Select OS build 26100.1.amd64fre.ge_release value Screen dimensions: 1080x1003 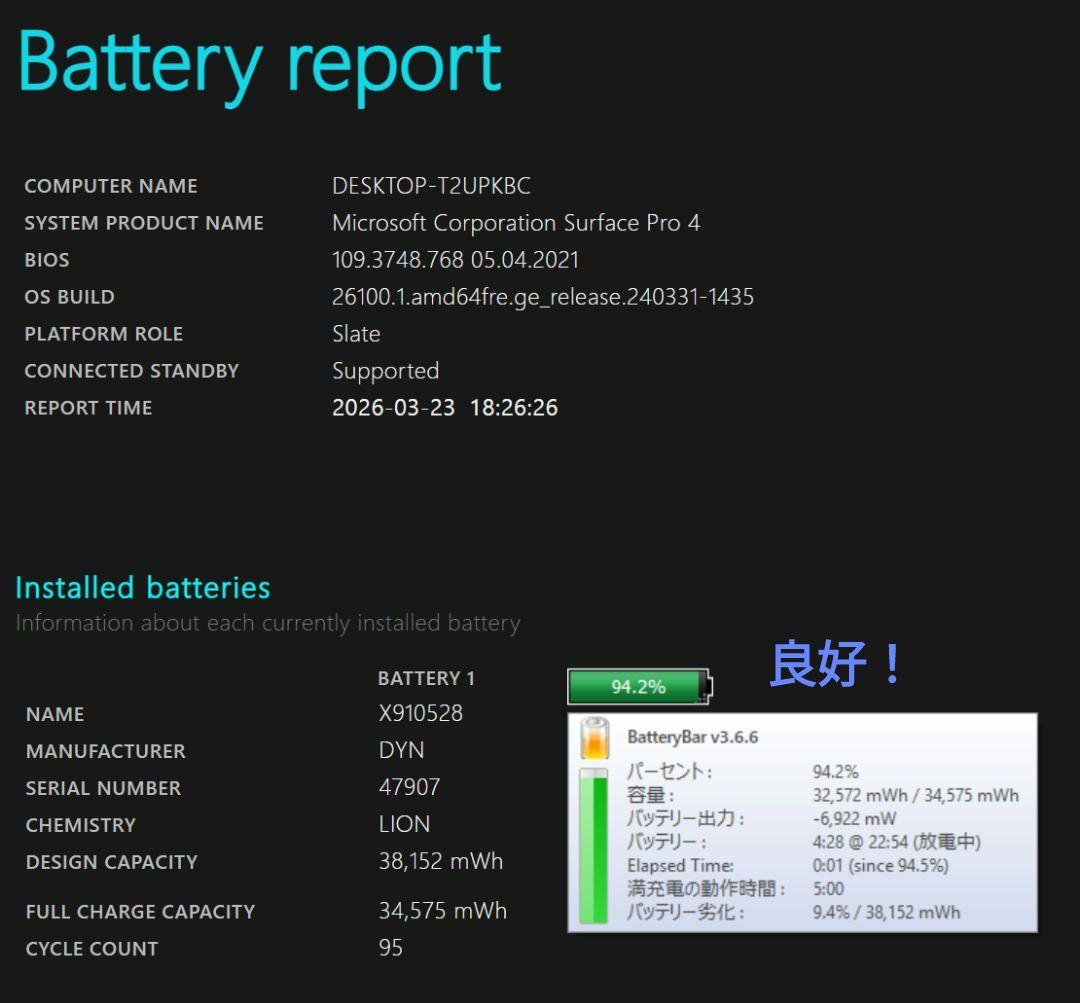pos(543,297)
